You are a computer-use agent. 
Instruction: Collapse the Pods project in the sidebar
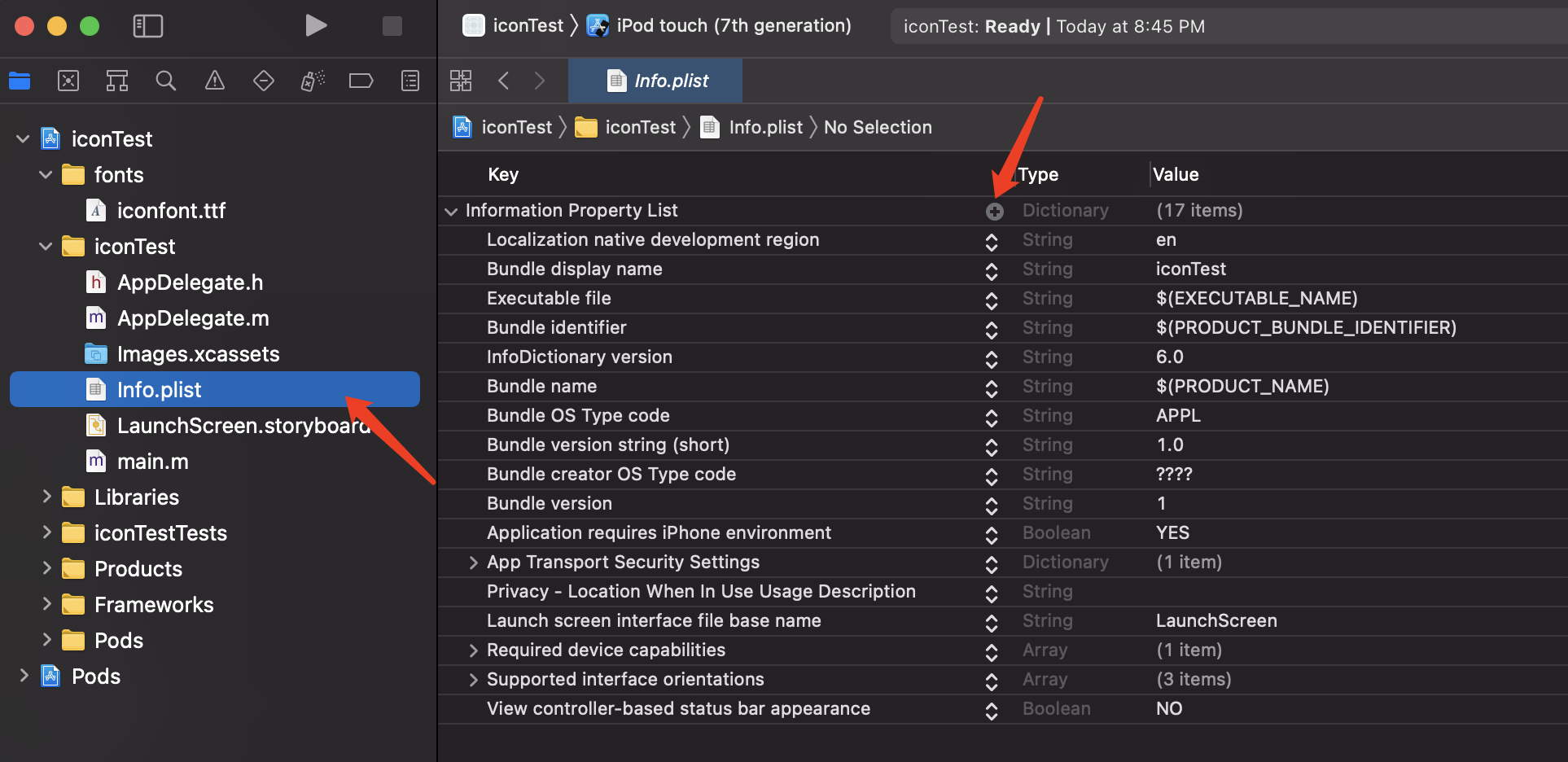point(23,676)
